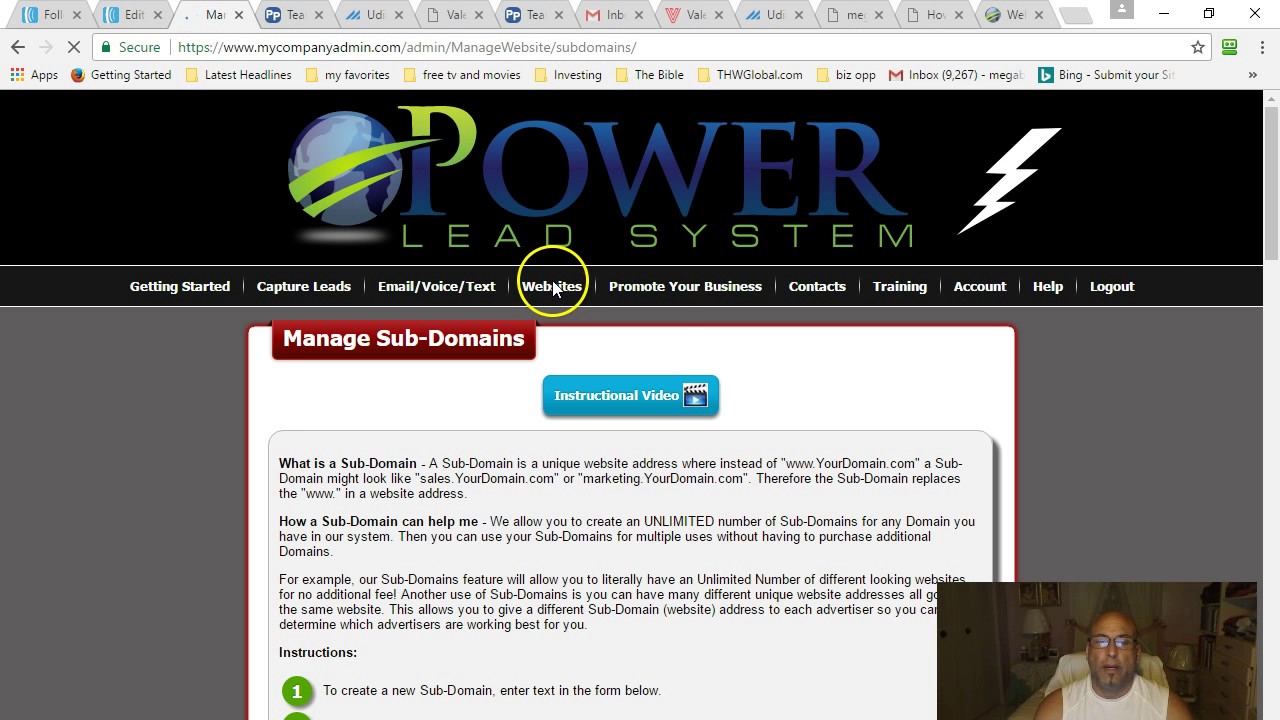
Task: Open the Investing bookmark folder
Action: point(568,75)
